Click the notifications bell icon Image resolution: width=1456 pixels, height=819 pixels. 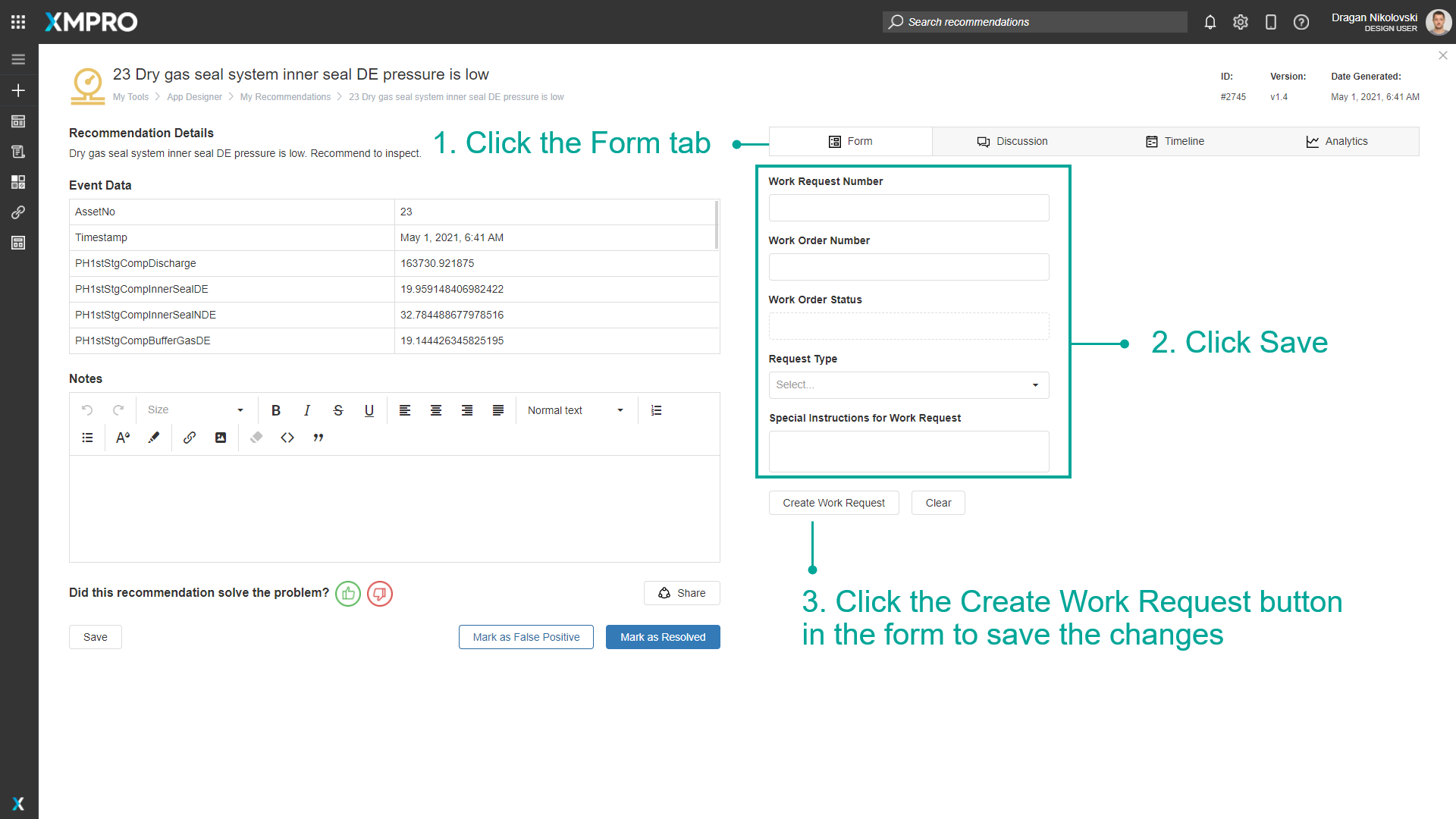pyautogui.click(x=1210, y=22)
